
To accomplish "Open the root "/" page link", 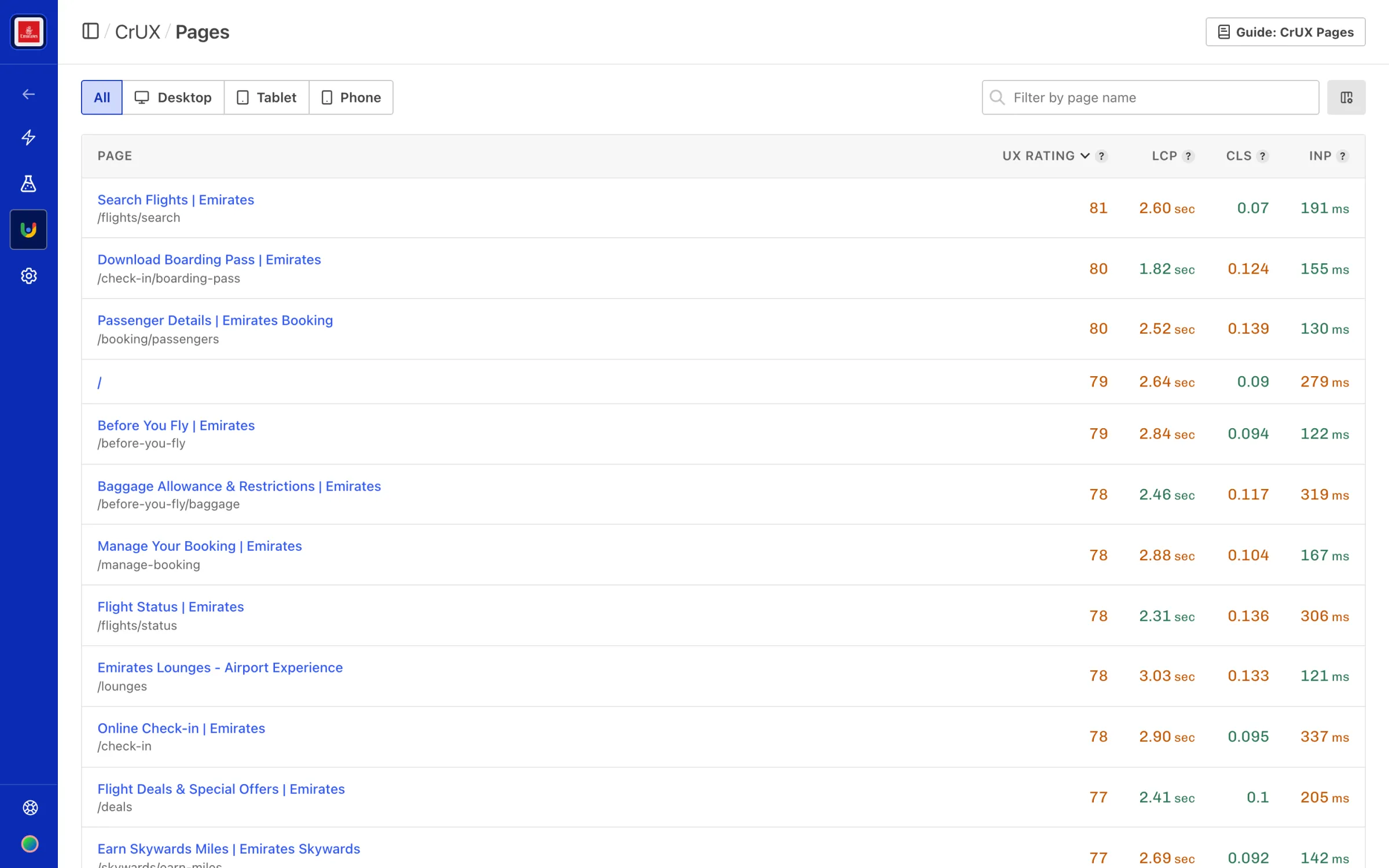I will pyautogui.click(x=100, y=382).
